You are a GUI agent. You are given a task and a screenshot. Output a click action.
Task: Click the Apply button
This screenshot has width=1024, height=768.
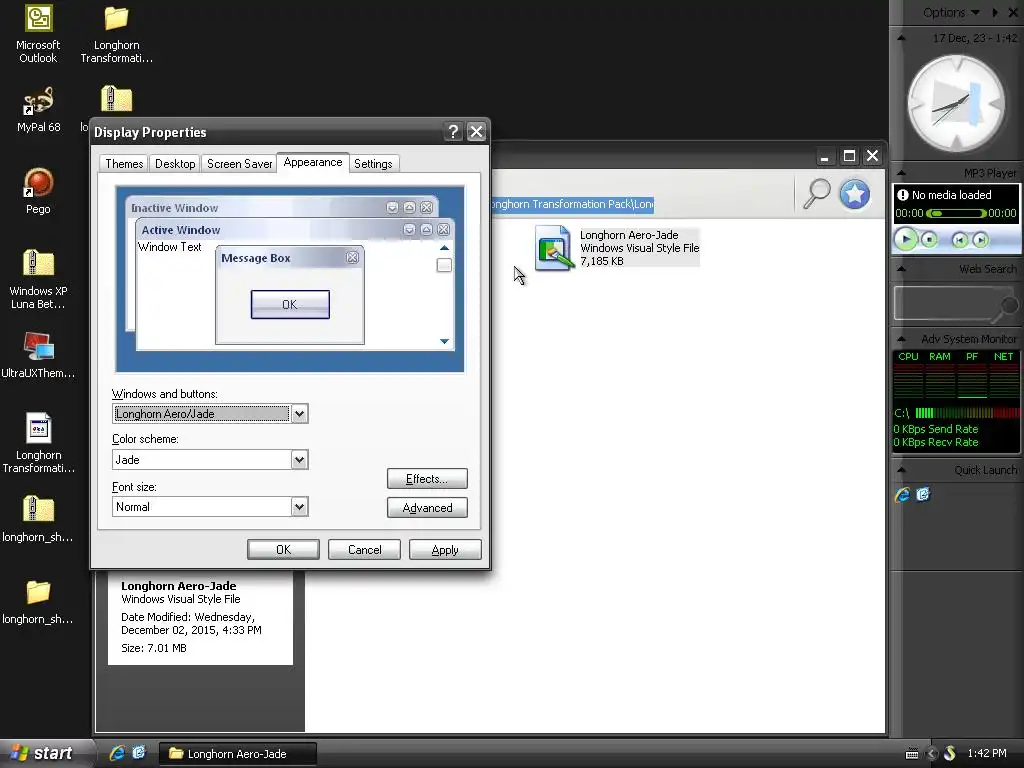[x=445, y=550]
